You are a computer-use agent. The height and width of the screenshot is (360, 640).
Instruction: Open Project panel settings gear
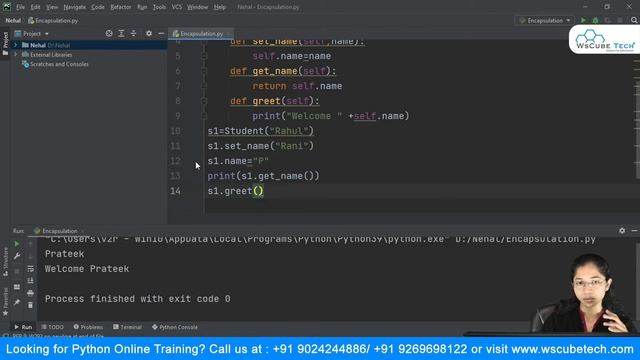[x=149, y=33]
